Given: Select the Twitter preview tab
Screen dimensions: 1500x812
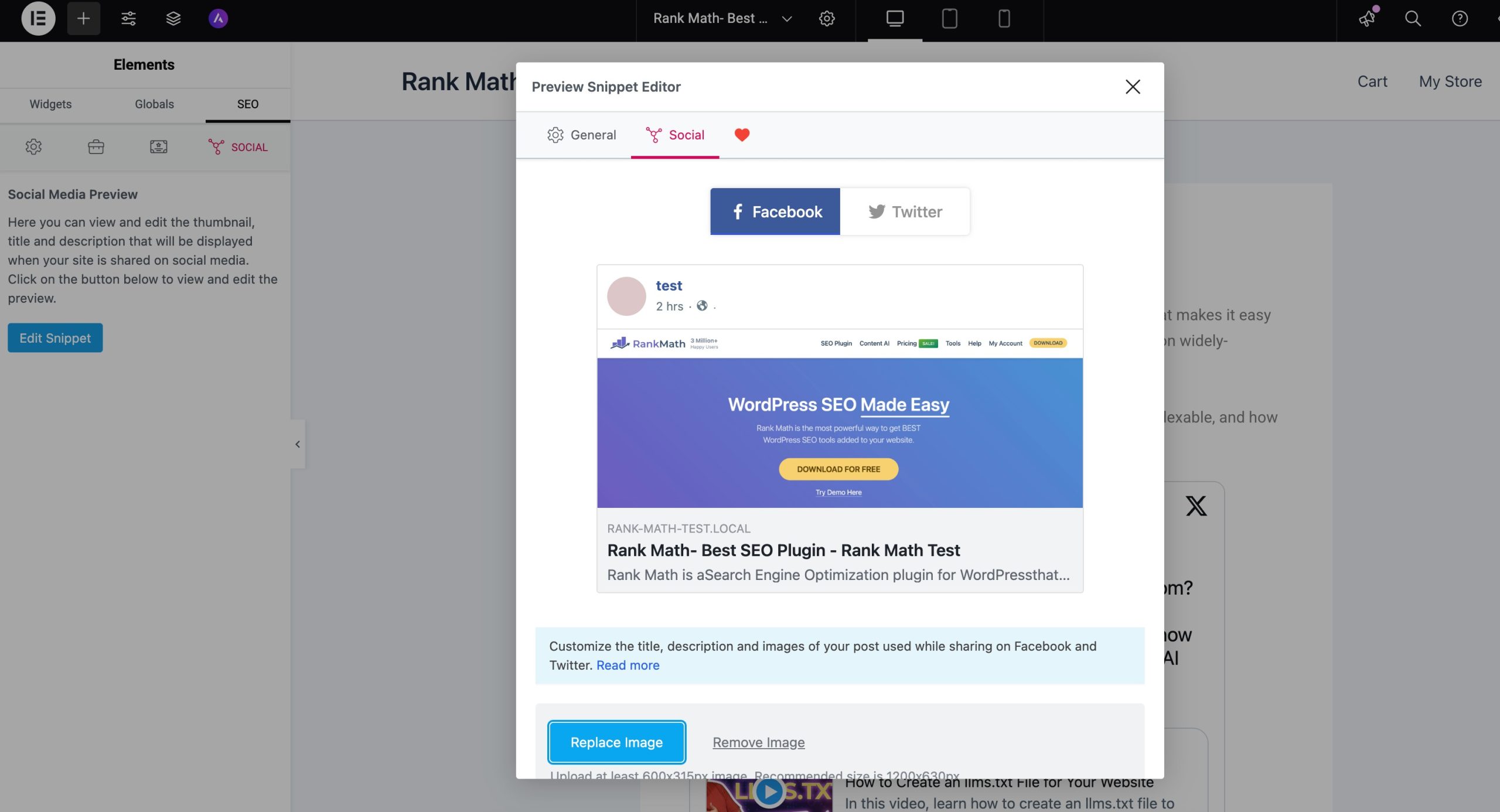Looking at the screenshot, I should click(x=905, y=211).
